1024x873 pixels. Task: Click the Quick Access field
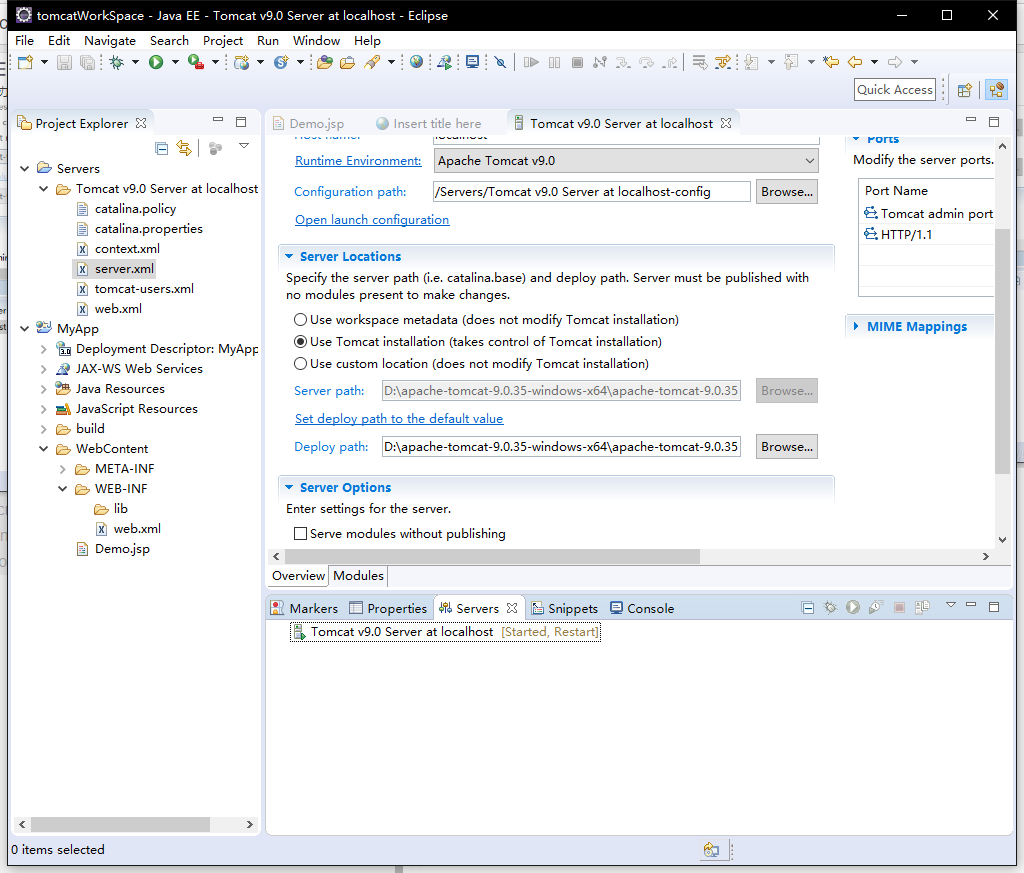coord(895,90)
